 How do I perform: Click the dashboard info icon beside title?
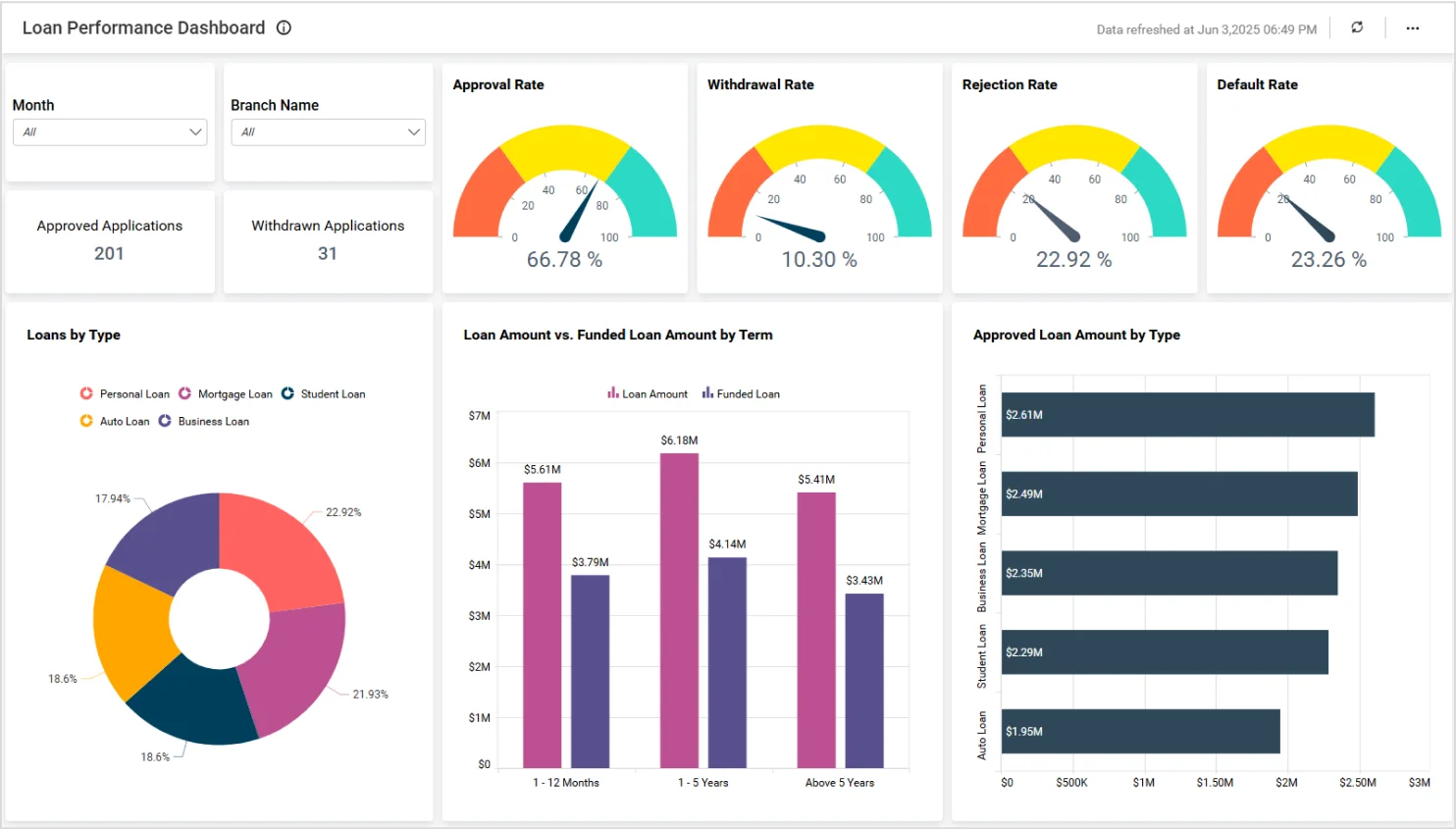point(284,27)
